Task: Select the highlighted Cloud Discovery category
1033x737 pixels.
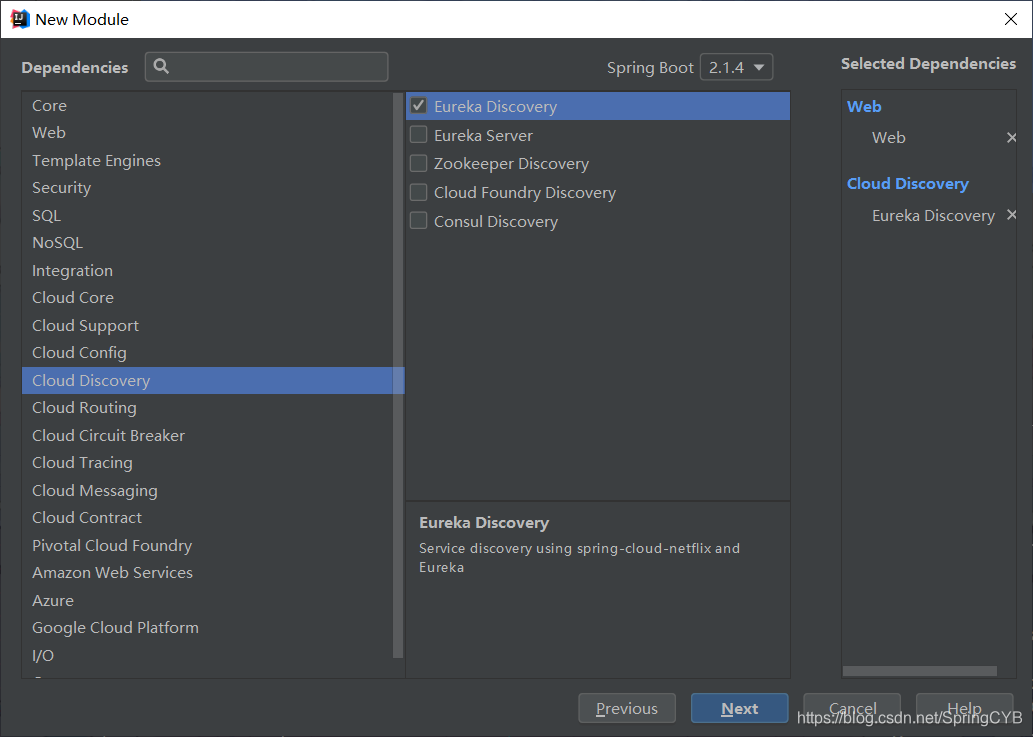Action: point(207,381)
